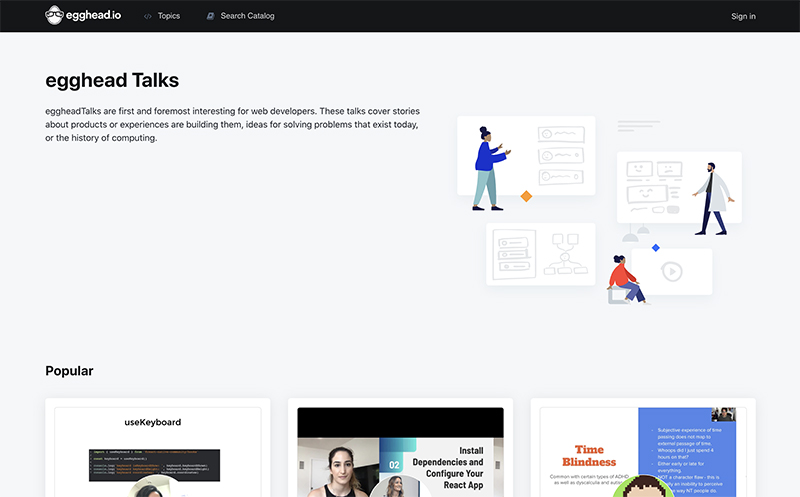Screen dimensions: 800x497
Task: Open the Topics menu
Action: 168,16
